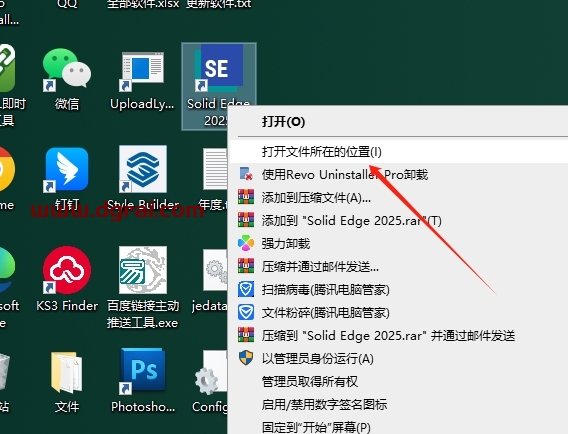
Task: Select the KS3 Finder desktop icon
Action: tap(67, 270)
